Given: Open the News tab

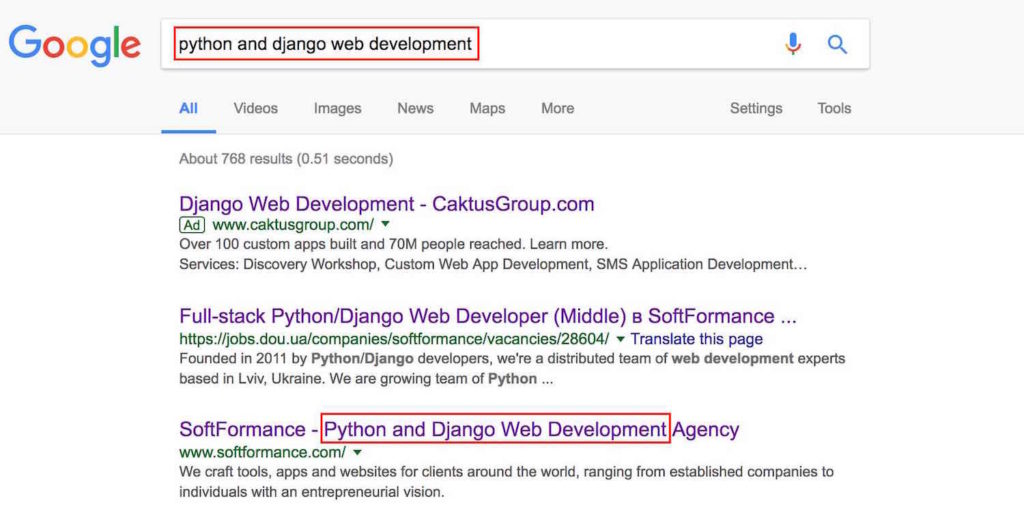Looking at the screenshot, I should coord(415,108).
